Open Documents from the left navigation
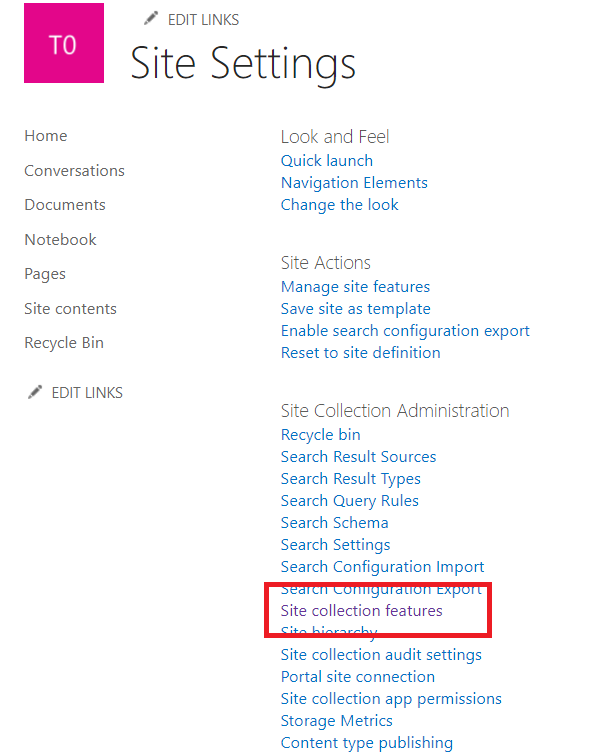Image resolution: width=601 pixels, height=756 pixels. pyautogui.click(x=65, y=205)
